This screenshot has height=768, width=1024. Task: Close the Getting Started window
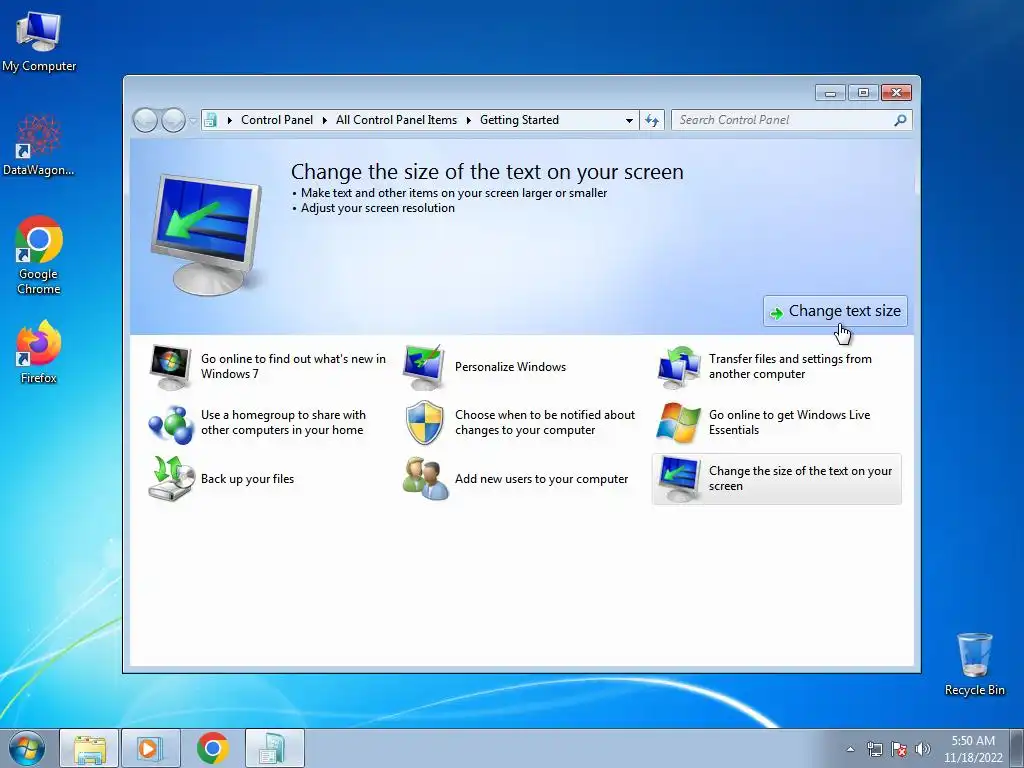(896, 93)
